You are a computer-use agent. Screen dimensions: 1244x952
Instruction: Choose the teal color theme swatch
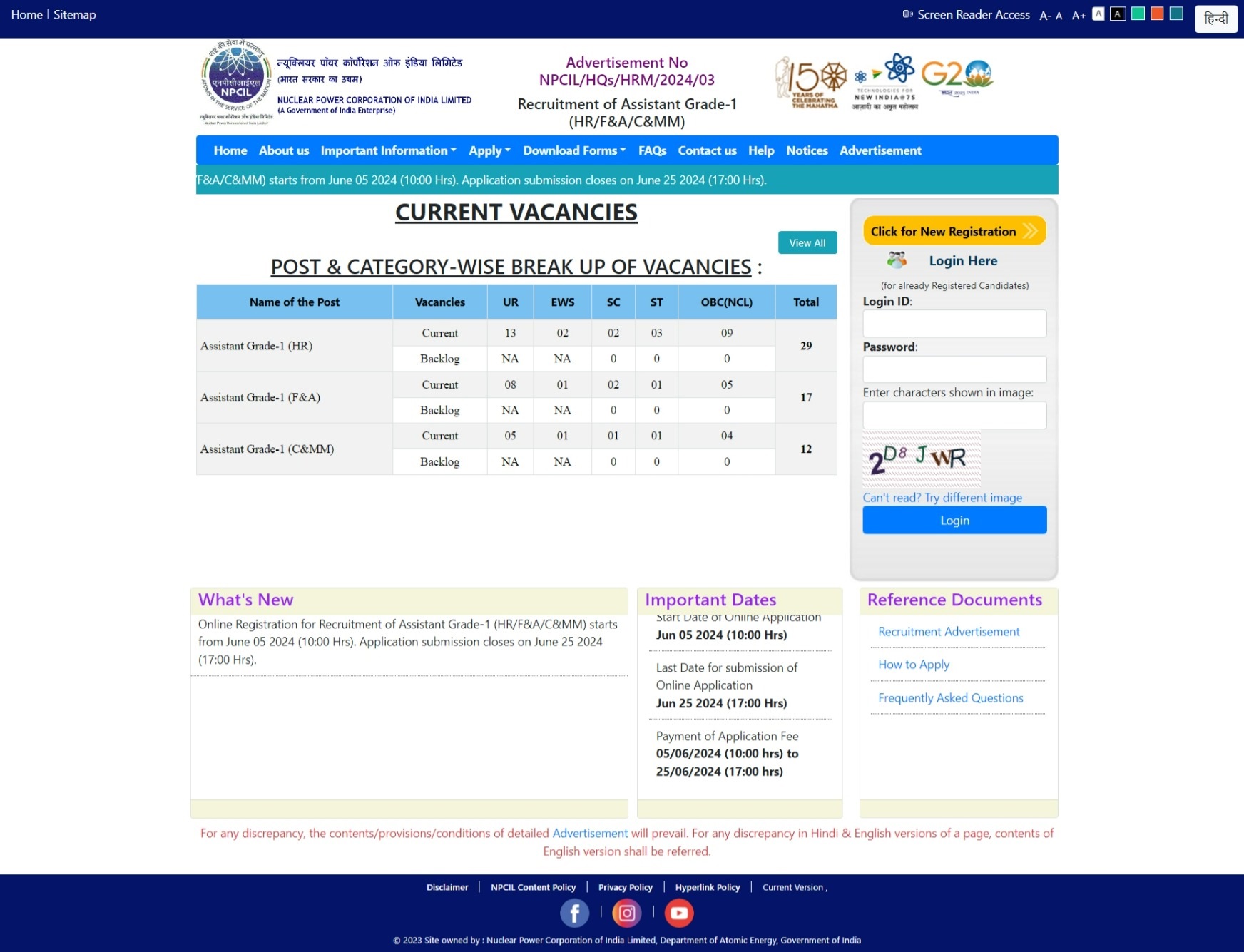[x=1176, y=14]
